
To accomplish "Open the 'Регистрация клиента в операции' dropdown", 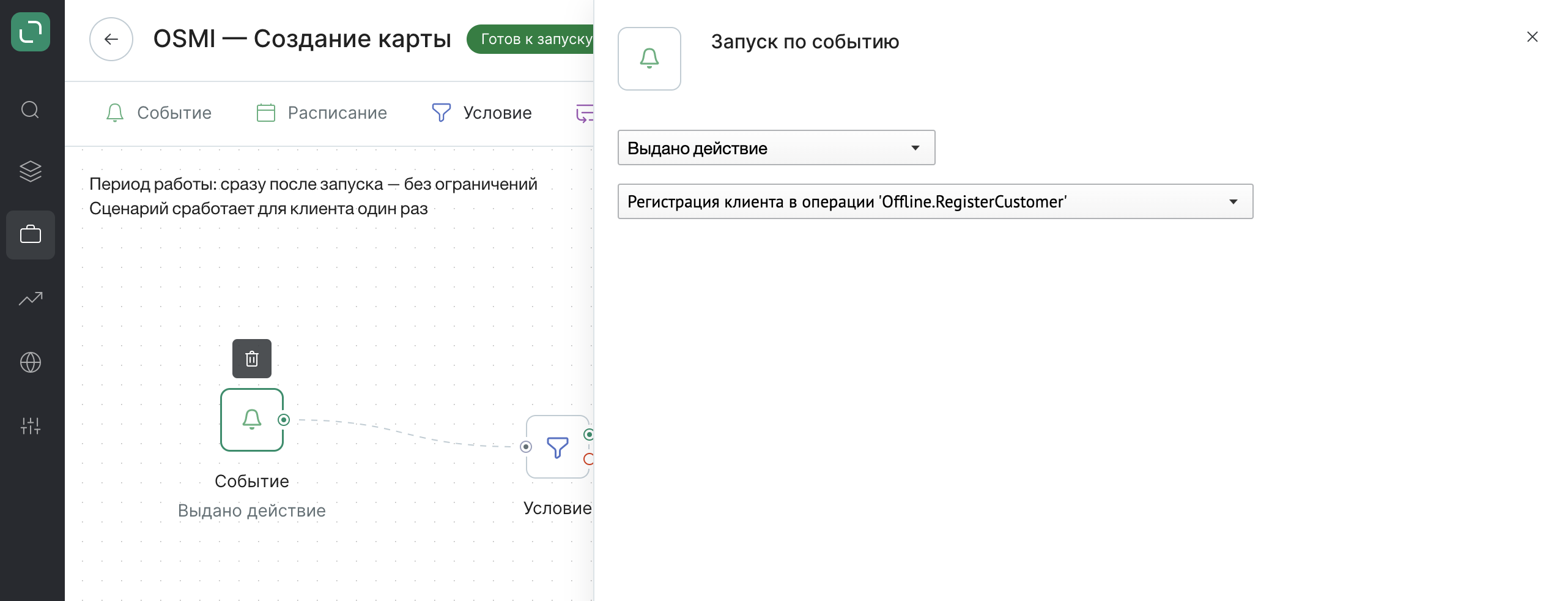I will tap(936, 201).
